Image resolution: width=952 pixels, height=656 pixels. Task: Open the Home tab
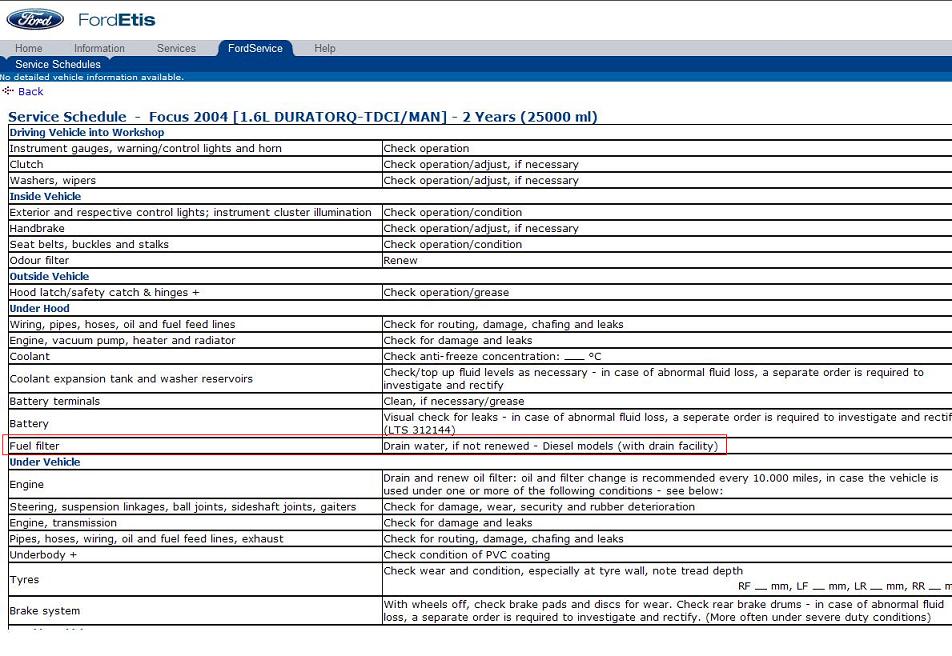point(29,48)
